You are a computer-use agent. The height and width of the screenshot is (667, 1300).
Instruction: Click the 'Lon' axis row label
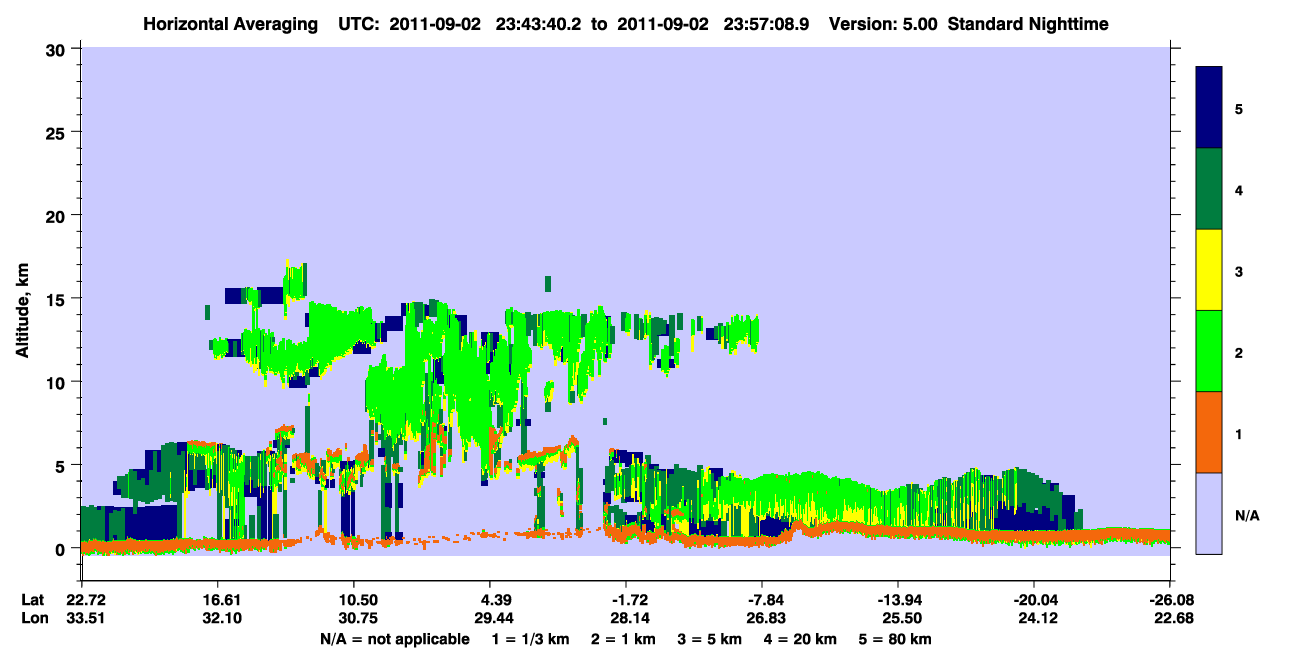coord(33,618)
